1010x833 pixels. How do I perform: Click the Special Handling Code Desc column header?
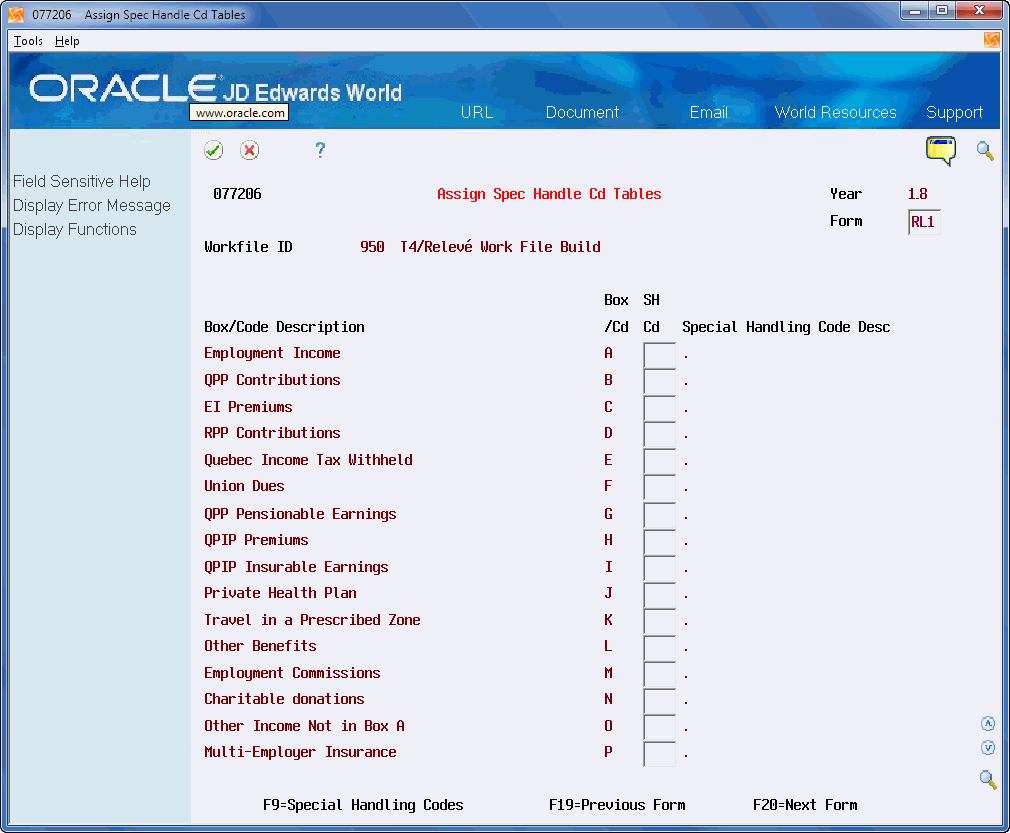786,327
